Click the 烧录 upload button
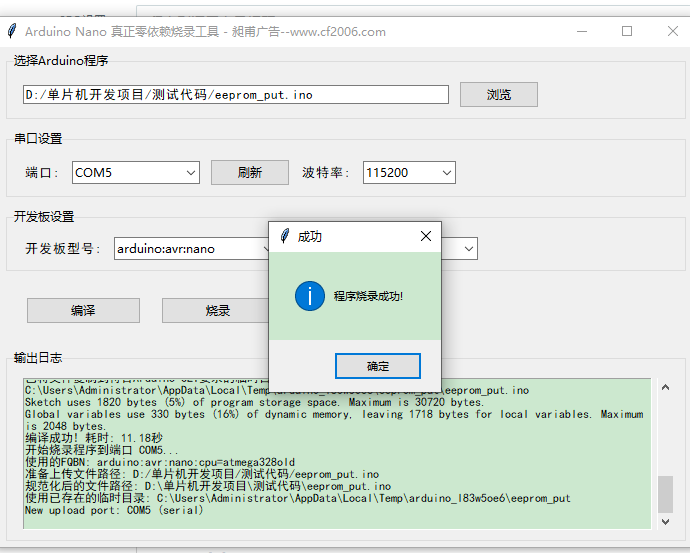 pyautogui.click(x=216, y=311)
